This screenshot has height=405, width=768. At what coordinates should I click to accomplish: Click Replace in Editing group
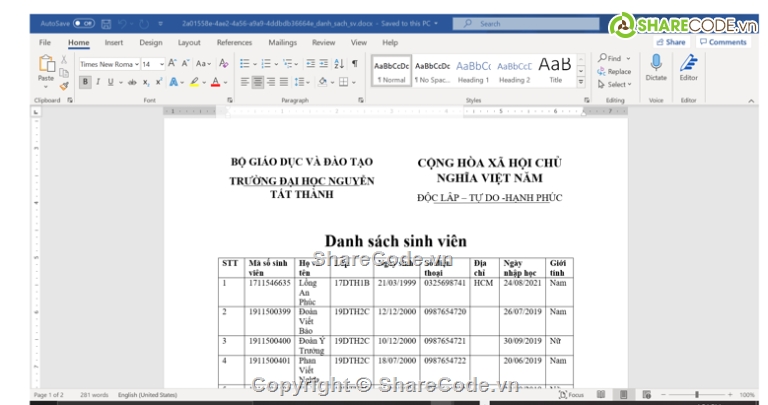[x=614, y=71]
